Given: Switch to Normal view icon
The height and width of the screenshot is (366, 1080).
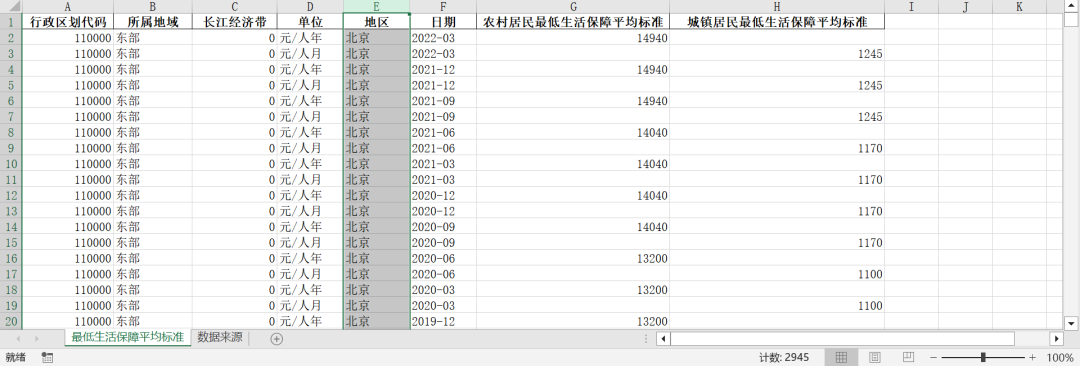Looking at the screenshot, I should click(840, 357).
